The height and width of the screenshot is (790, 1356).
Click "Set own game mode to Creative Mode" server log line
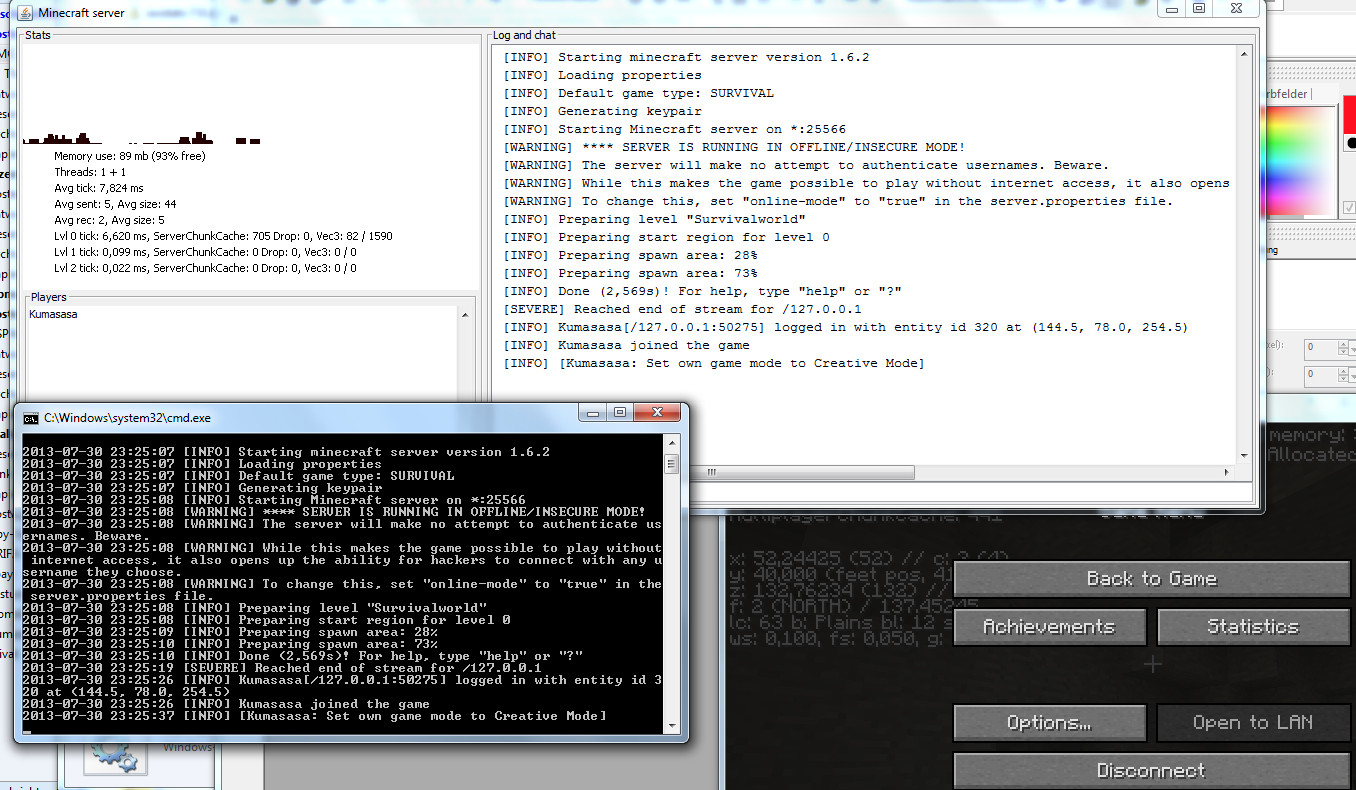click(714, 363)
